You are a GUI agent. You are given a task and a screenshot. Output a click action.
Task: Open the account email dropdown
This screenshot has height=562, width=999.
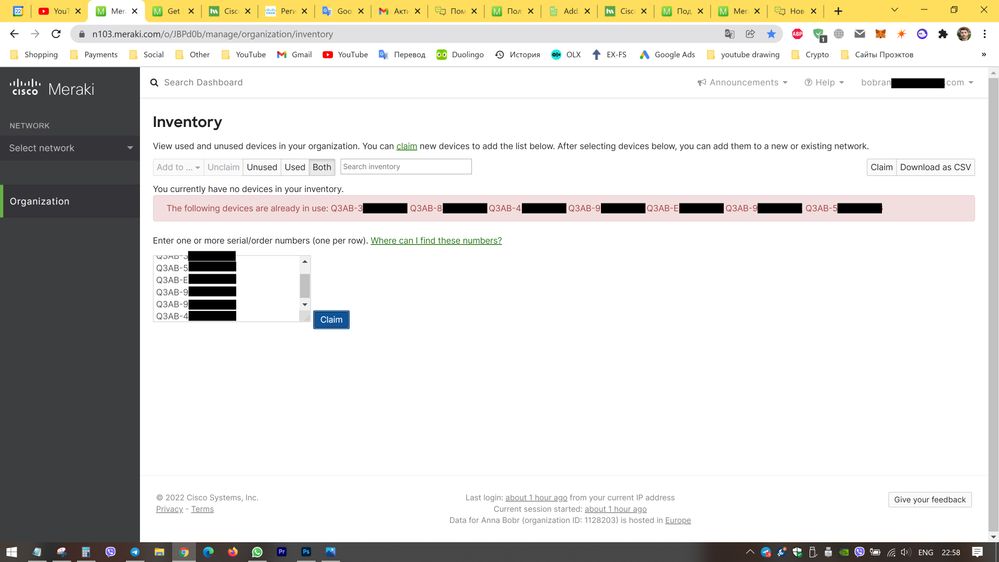917,82
